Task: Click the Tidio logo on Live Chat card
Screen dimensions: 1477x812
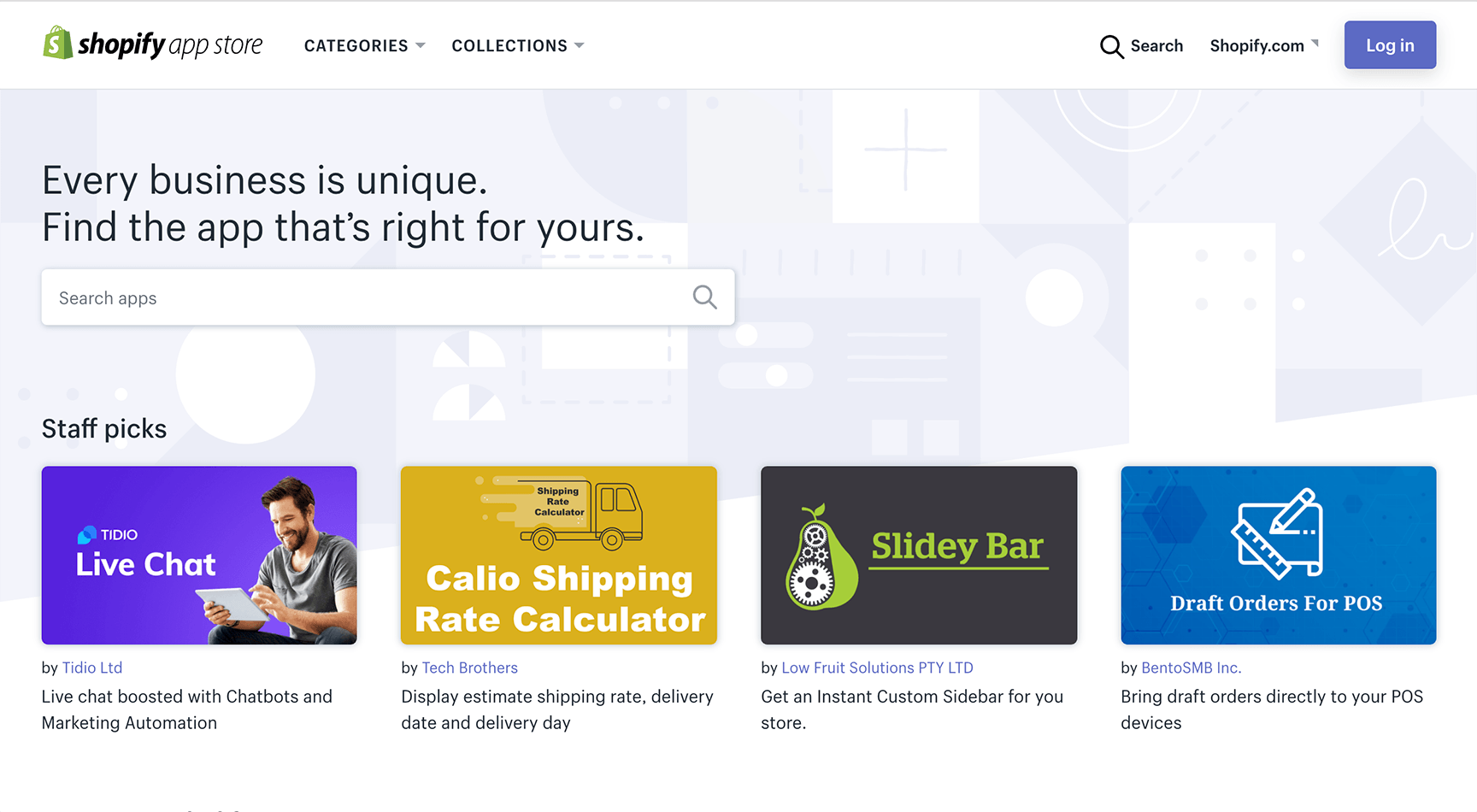Action: click(x=87, y=535)
